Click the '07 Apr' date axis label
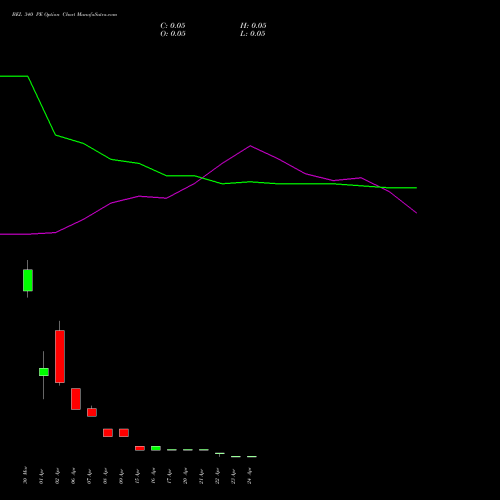Viewport: 500px width, 500px height. click(x=89, y=476)
